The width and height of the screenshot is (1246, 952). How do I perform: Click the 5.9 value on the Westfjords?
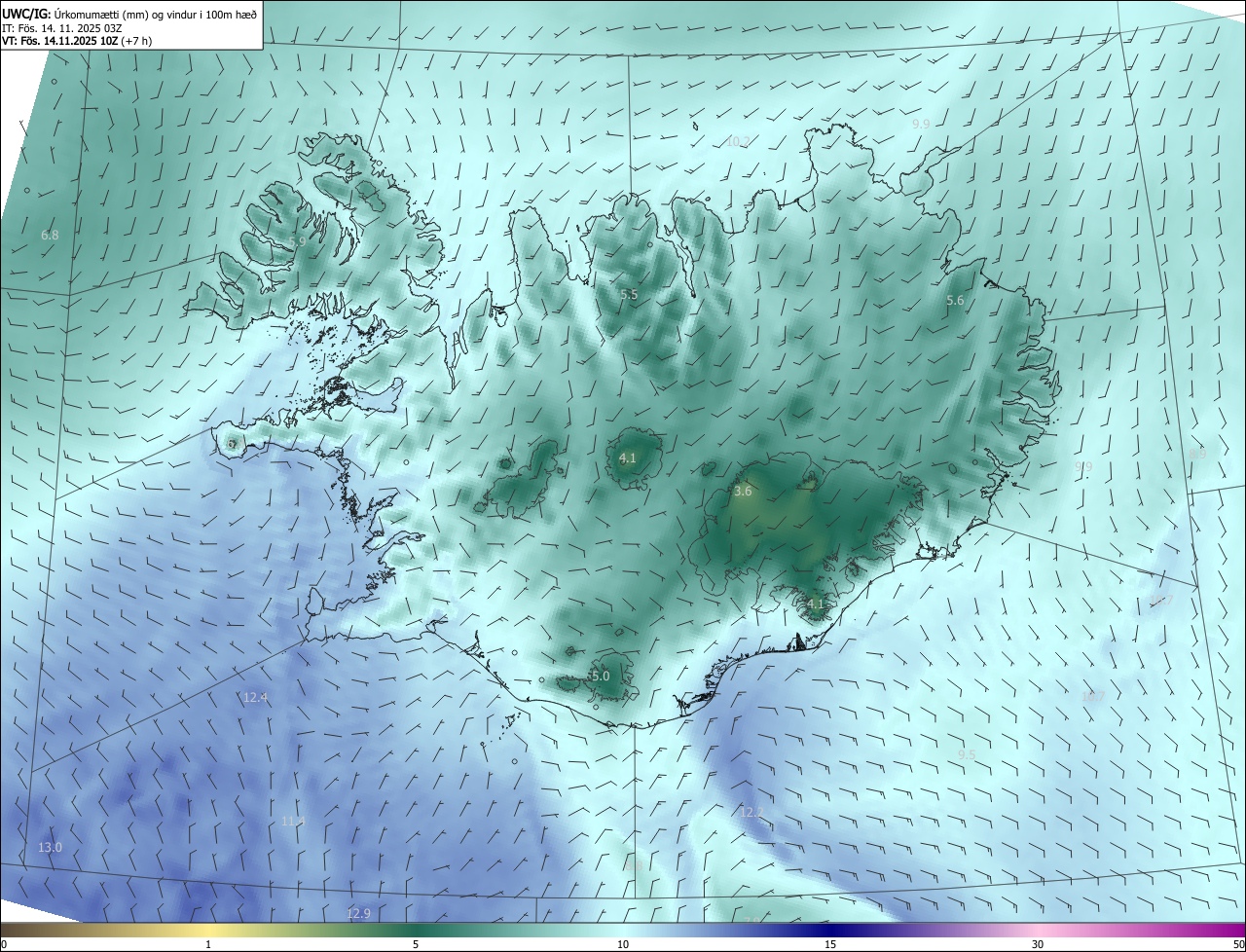pos(298,241)
